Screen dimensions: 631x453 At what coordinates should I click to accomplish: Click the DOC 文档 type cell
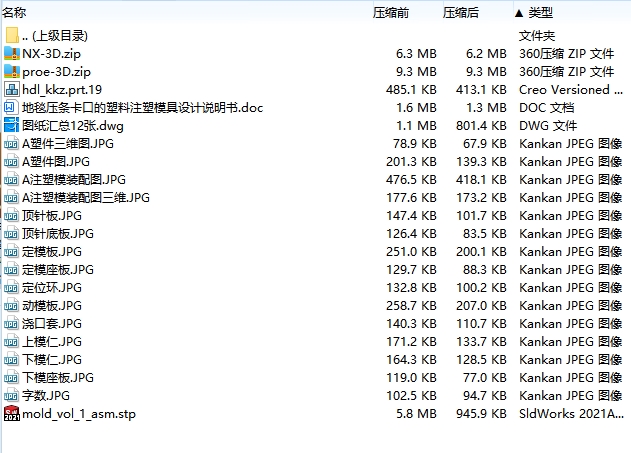click(x=546, y=107)
